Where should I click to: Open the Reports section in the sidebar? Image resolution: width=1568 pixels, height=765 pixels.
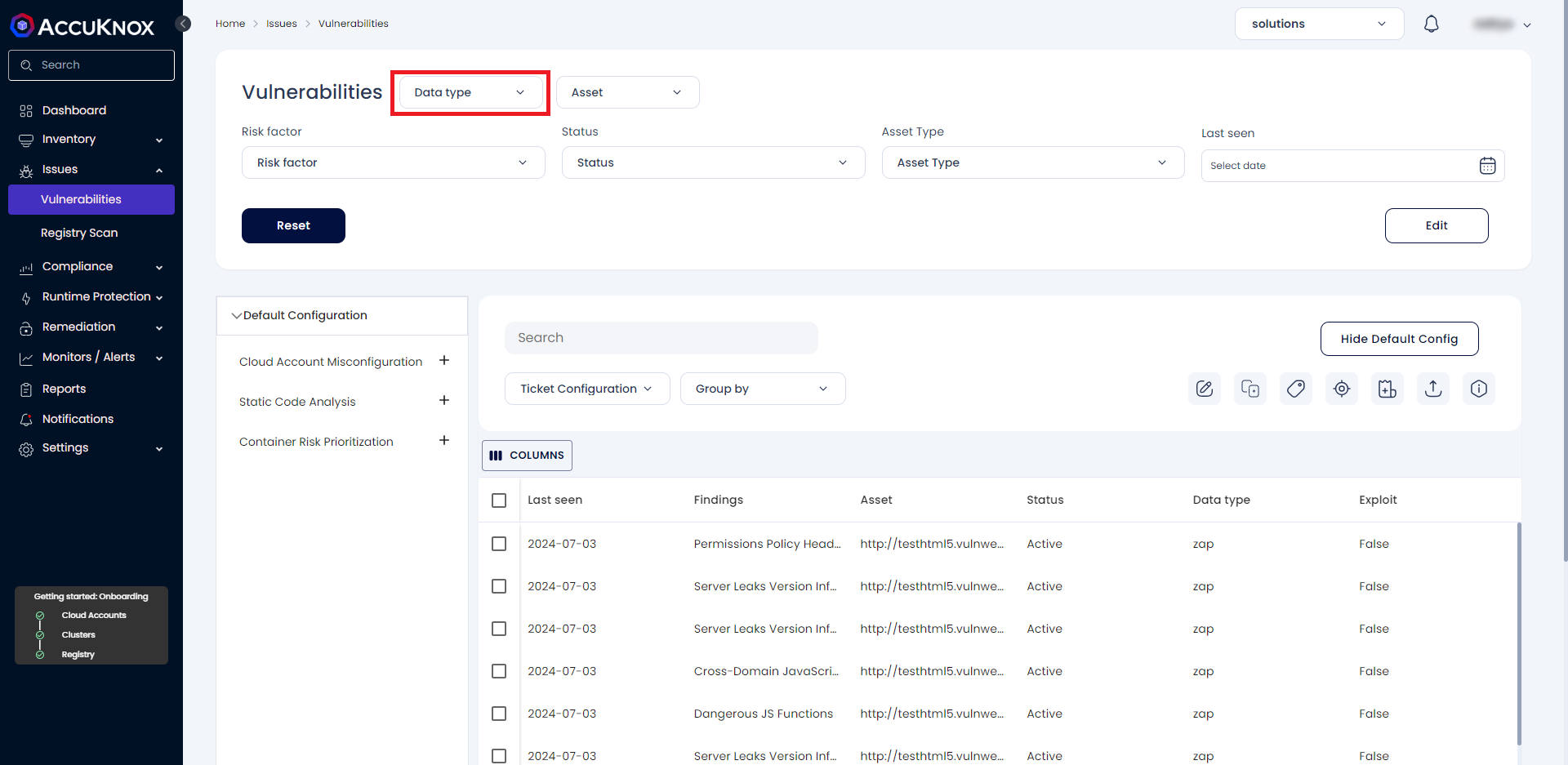click(x=62, y=389)
